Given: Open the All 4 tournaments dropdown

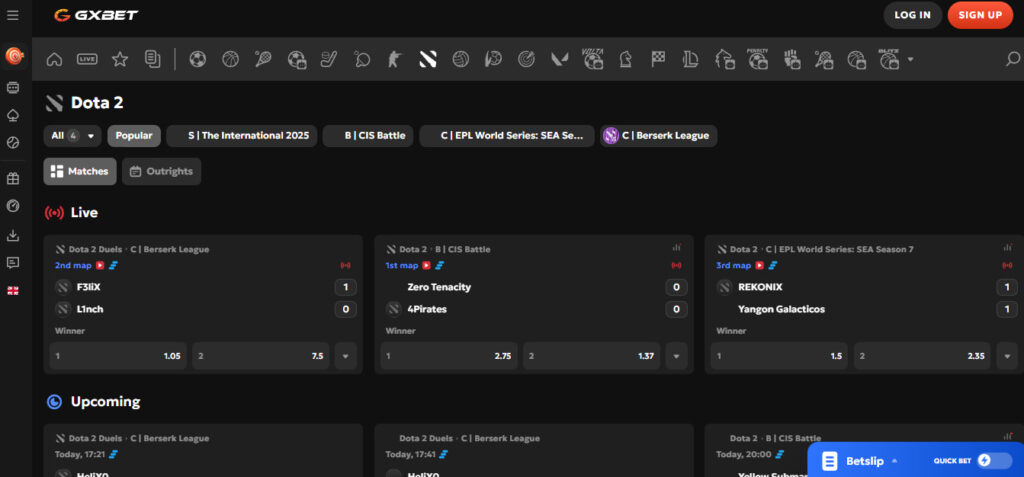Looking at the screenshot, I should [x=72, y=136].
